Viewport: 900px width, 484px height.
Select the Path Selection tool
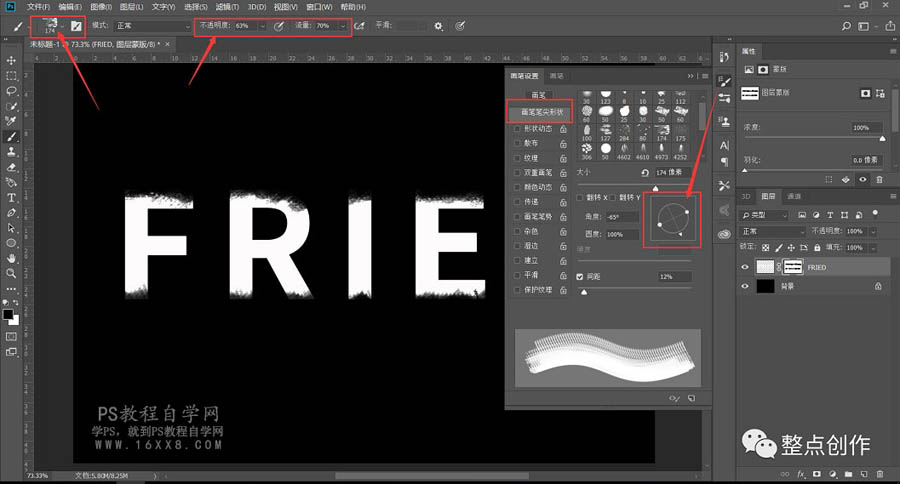click(x=11, y=228)
